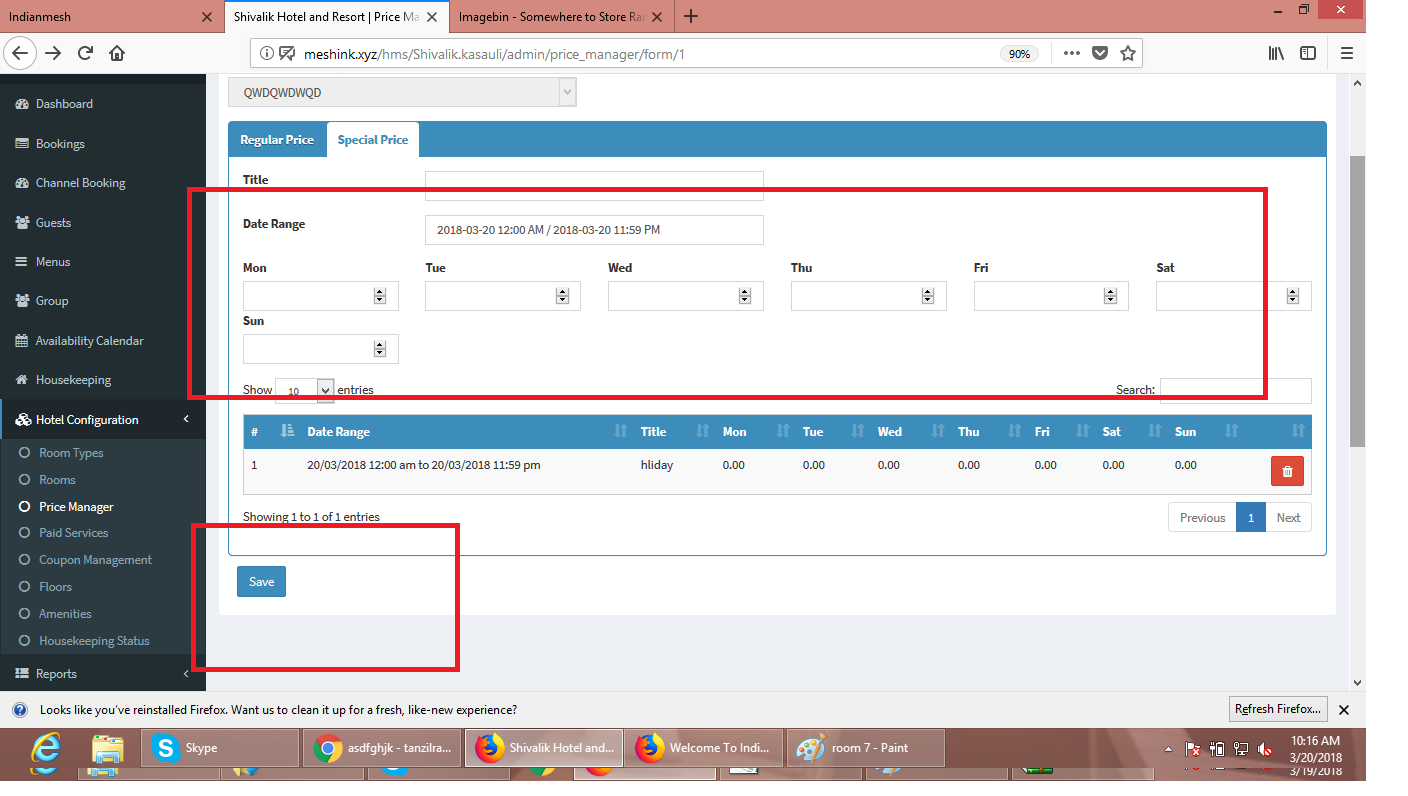Go to Channel Booking
This screenshot has width=1408, height=796.
coord(80,183)
